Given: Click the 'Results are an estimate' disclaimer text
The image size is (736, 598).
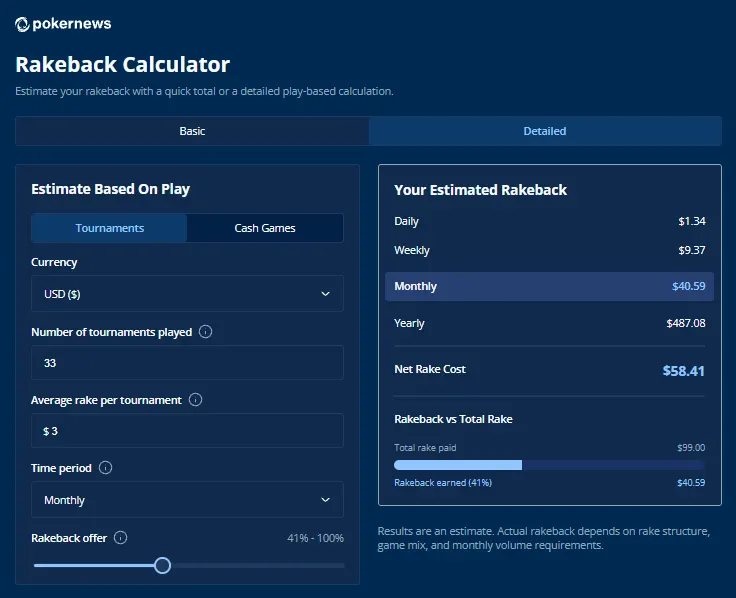Looking at the screenshot, I should [544, 538].
